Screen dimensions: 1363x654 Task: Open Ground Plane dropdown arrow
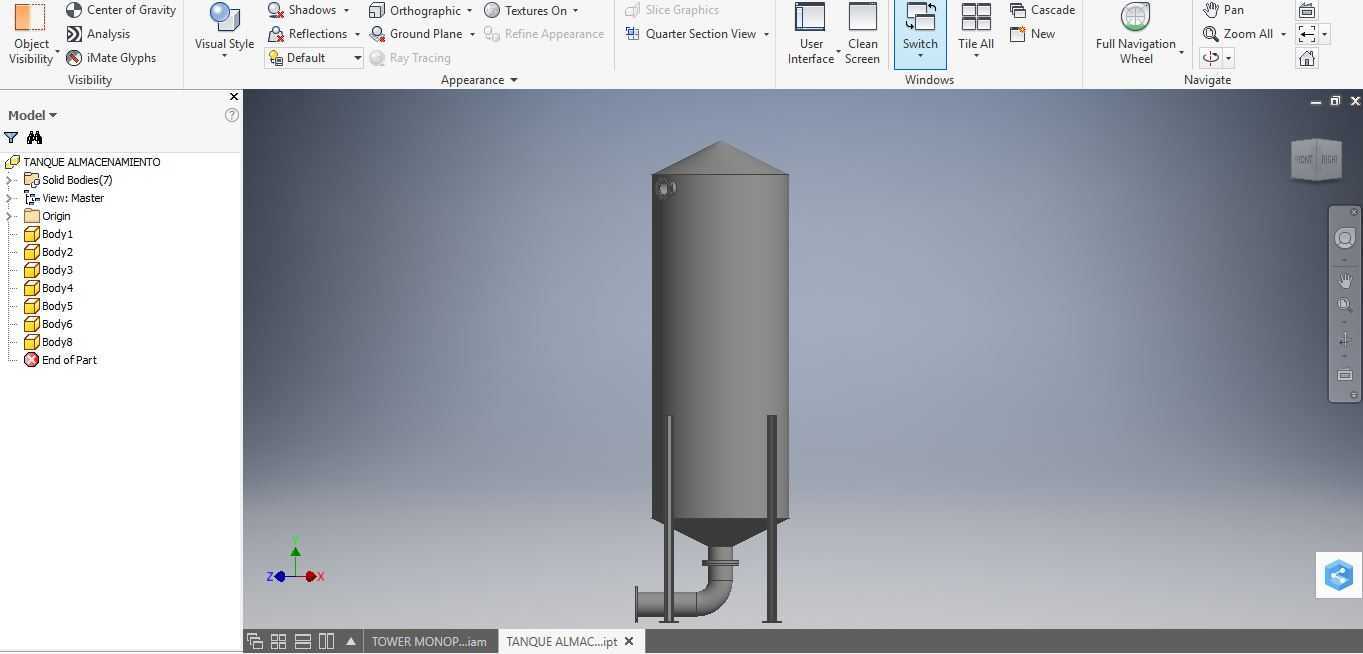coord(472,34)
